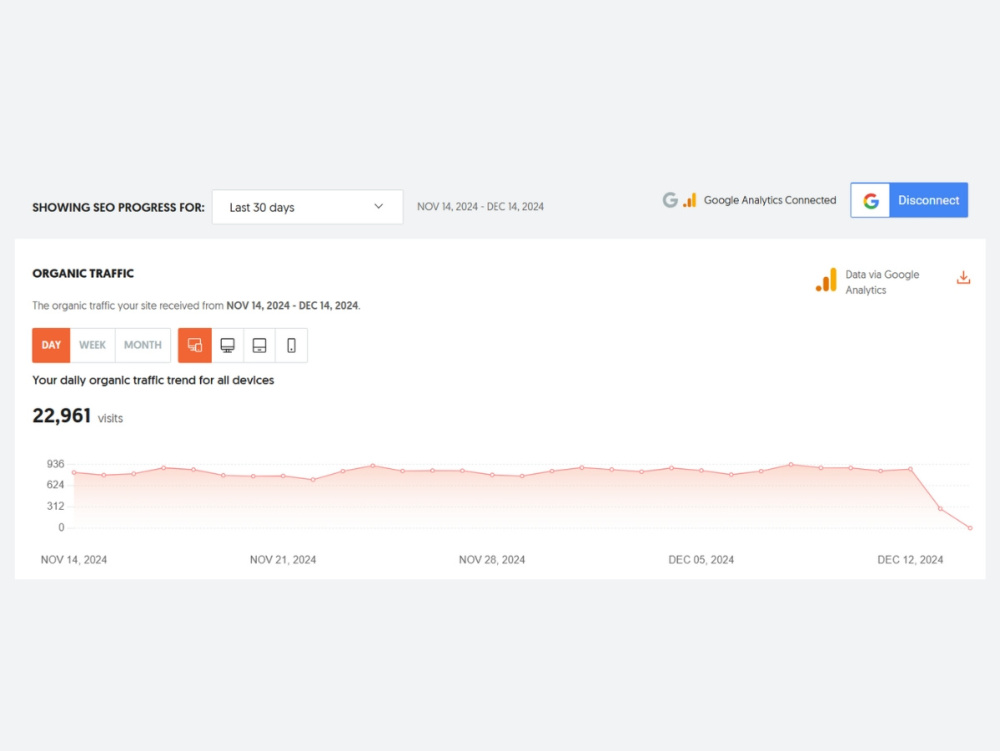Click the first chart data point Nov 14
The height and width of the screenshot is (751, 1000).
click(74, 472)
